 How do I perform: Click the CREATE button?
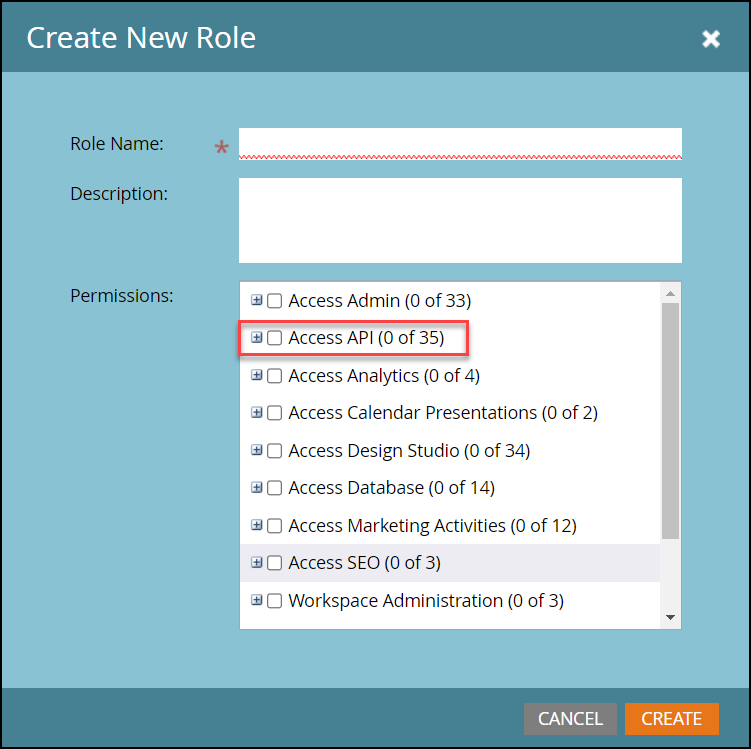[671, 718]
